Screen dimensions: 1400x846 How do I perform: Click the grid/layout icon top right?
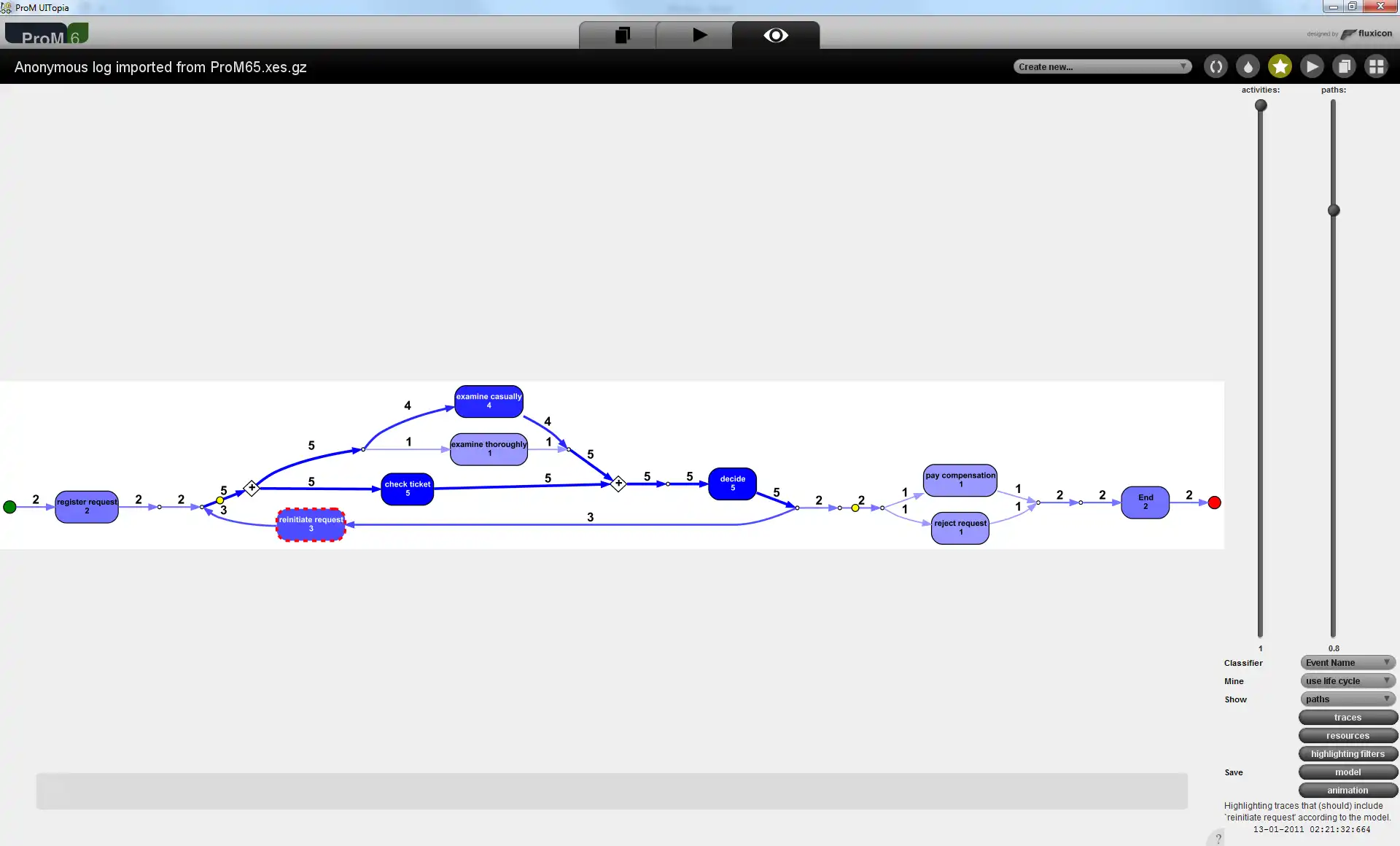coord(1378,66)
